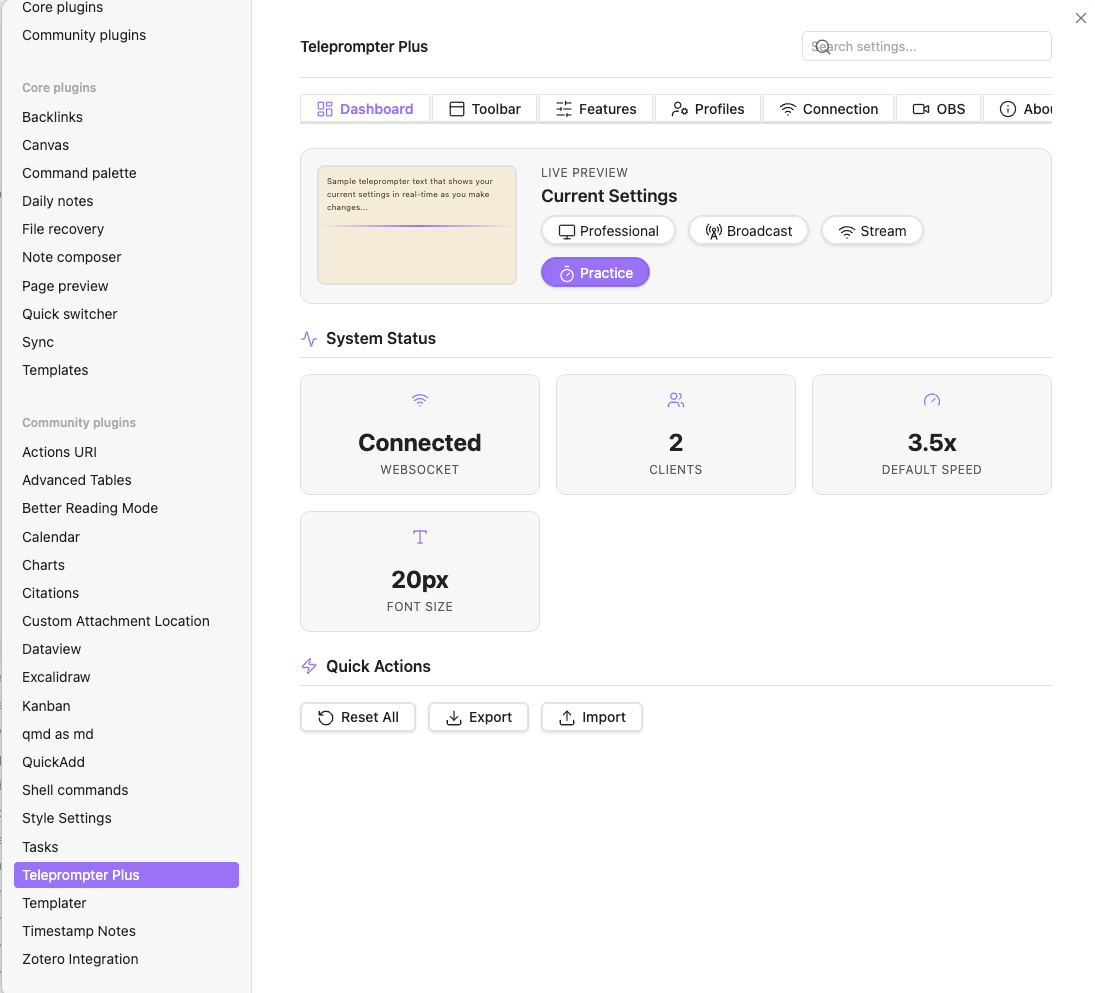Click the timer icon in Practice
1095x993 pixels.
click(567, 274)
